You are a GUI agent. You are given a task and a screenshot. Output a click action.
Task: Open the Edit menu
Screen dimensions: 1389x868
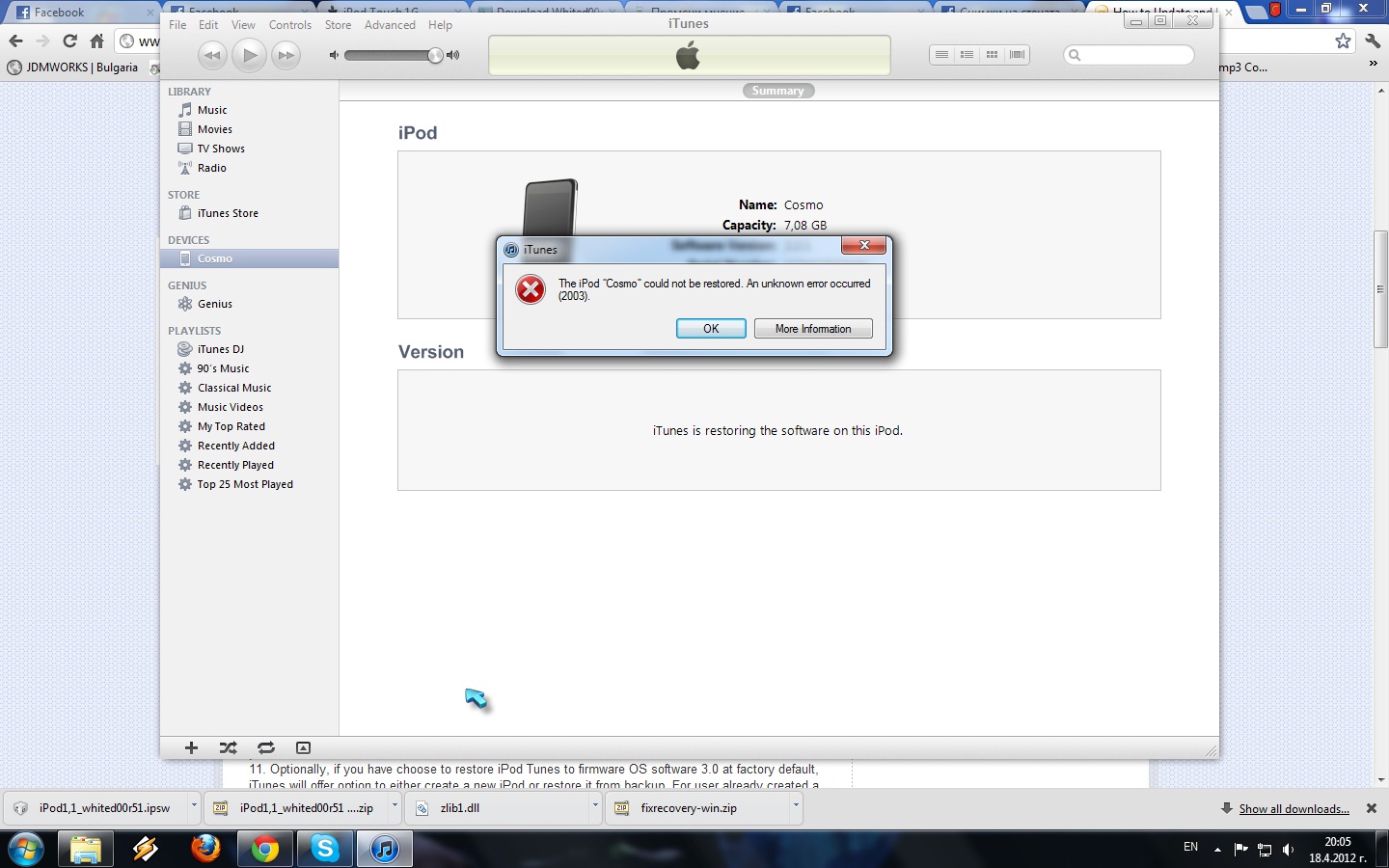coord(208,25)
